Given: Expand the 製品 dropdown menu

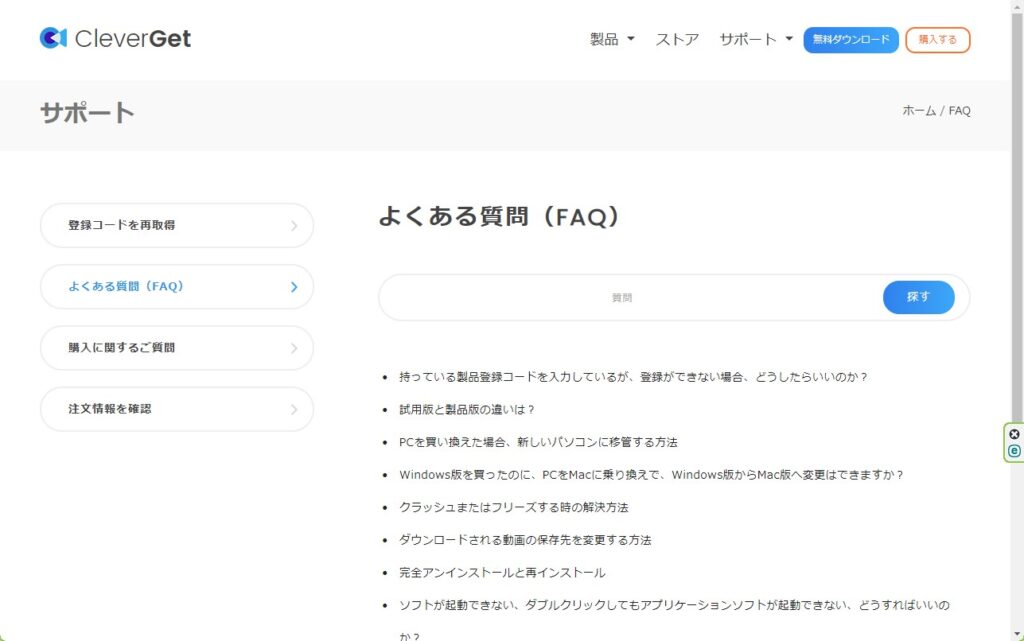Looking at the screenshot, I should click(612, 40).
